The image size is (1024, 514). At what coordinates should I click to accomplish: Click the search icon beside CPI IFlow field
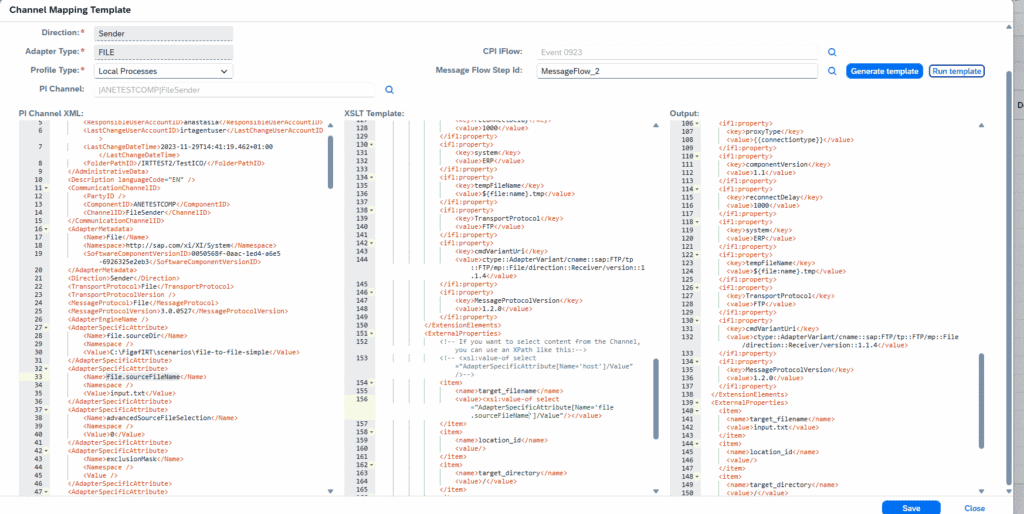(x=831, y=52)
